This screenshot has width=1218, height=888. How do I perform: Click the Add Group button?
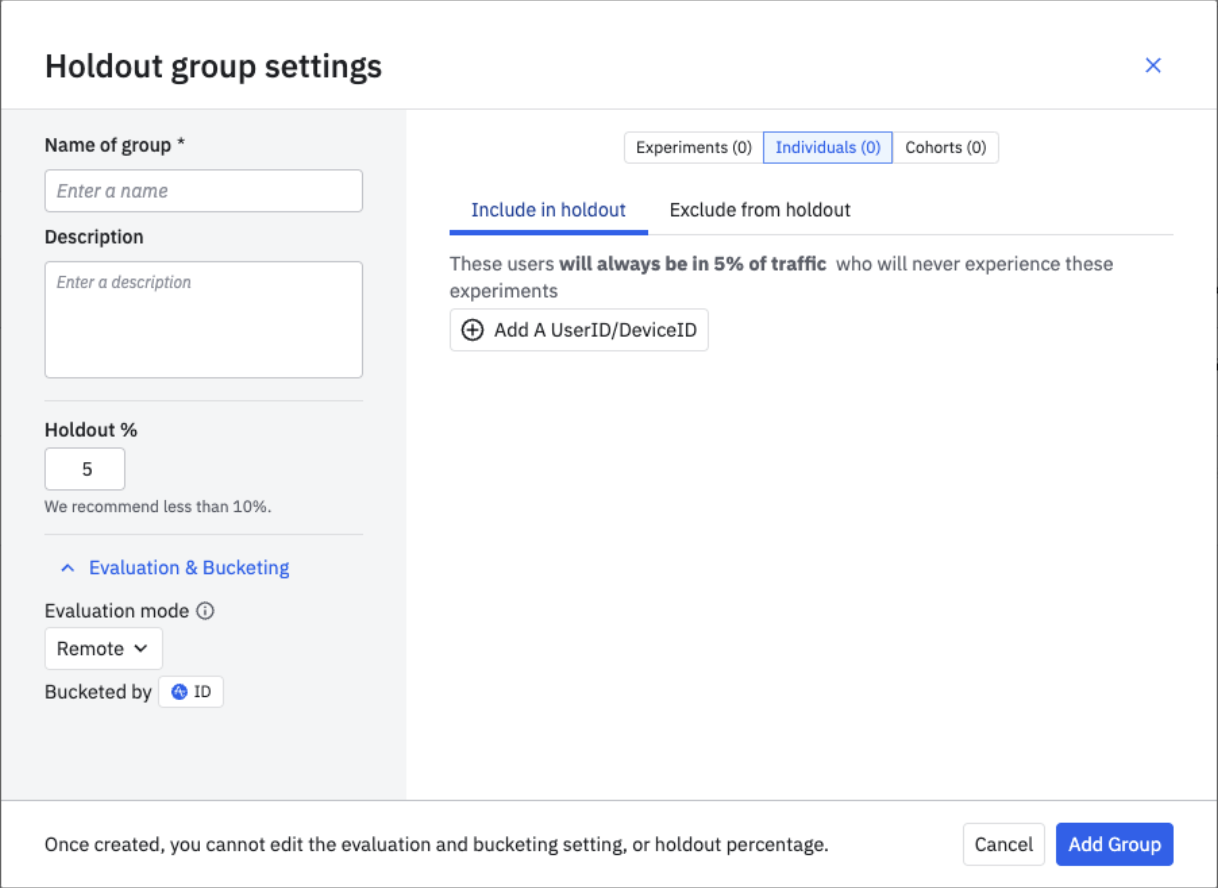pyautogui.click(x=1114, y=843)
